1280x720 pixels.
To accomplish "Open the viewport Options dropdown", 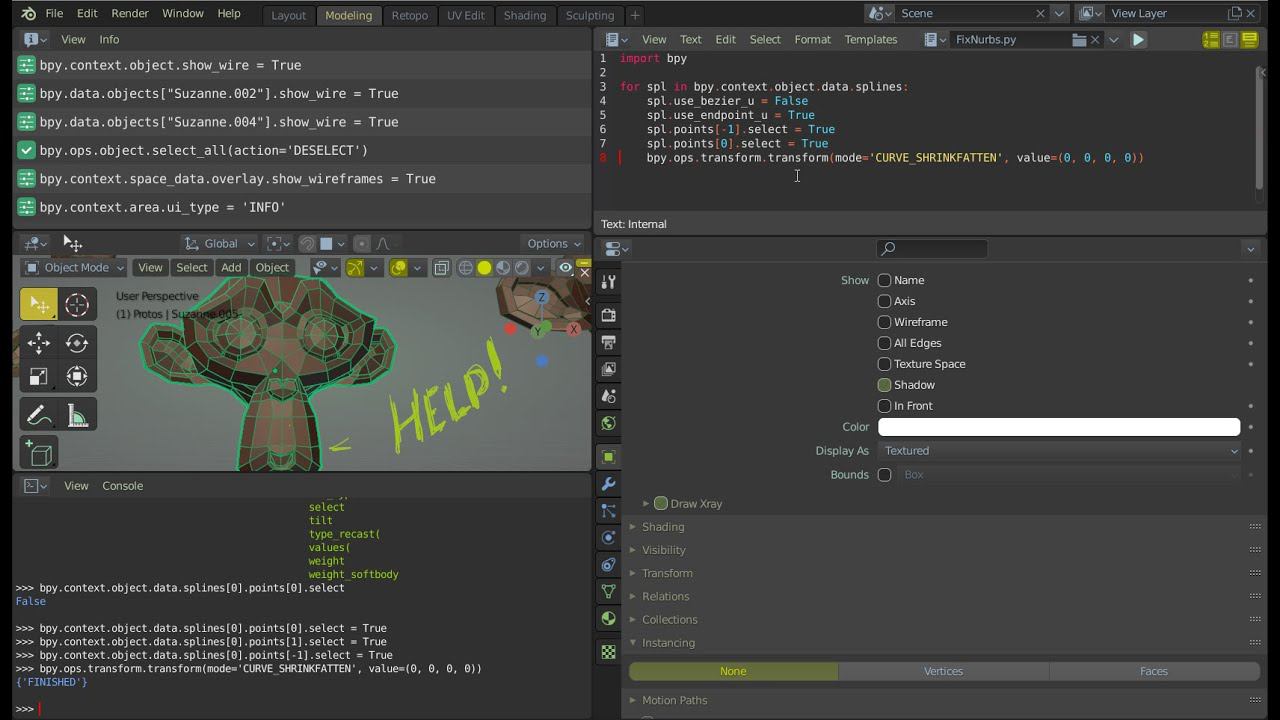I will pyautogui.click(x=554, y=244).
